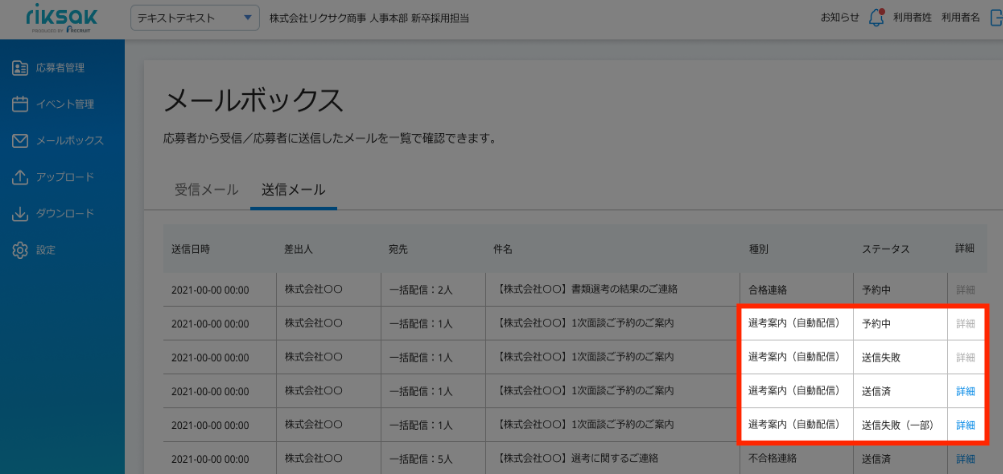Click 予約中 status in 選考案内 row

[876, 324]
